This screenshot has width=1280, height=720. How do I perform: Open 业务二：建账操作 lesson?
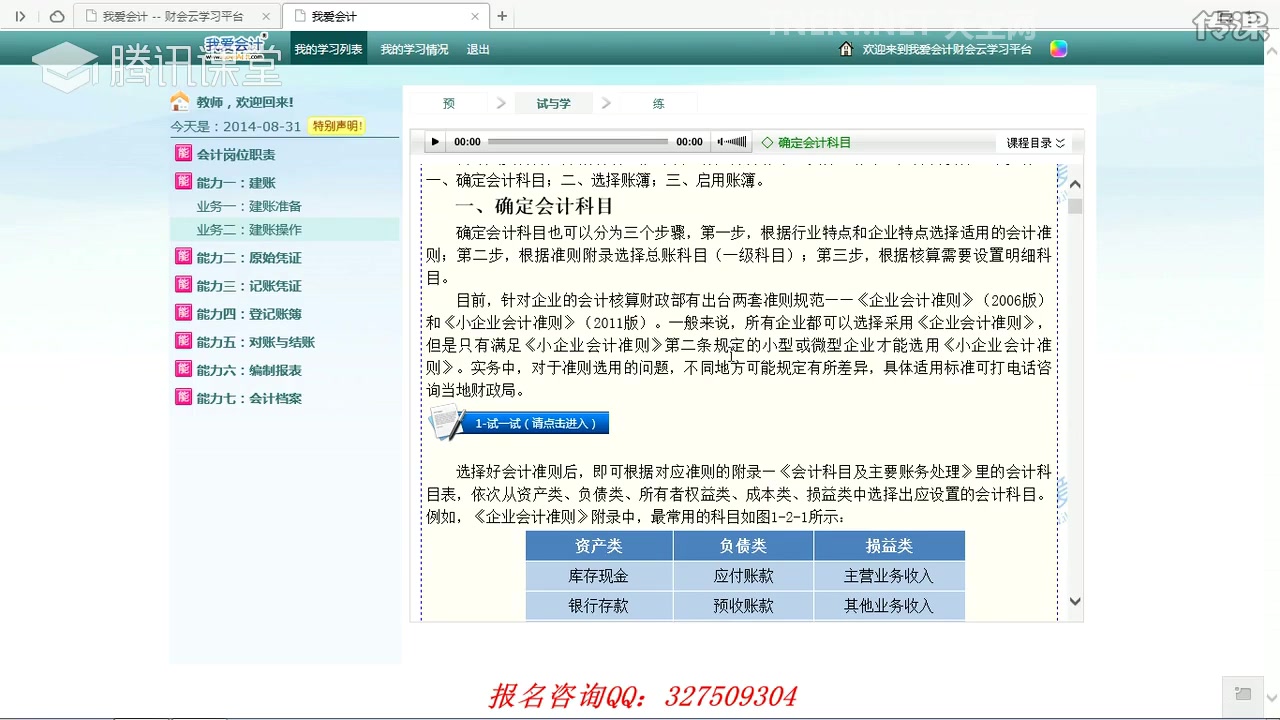click(x=249, y=229)
